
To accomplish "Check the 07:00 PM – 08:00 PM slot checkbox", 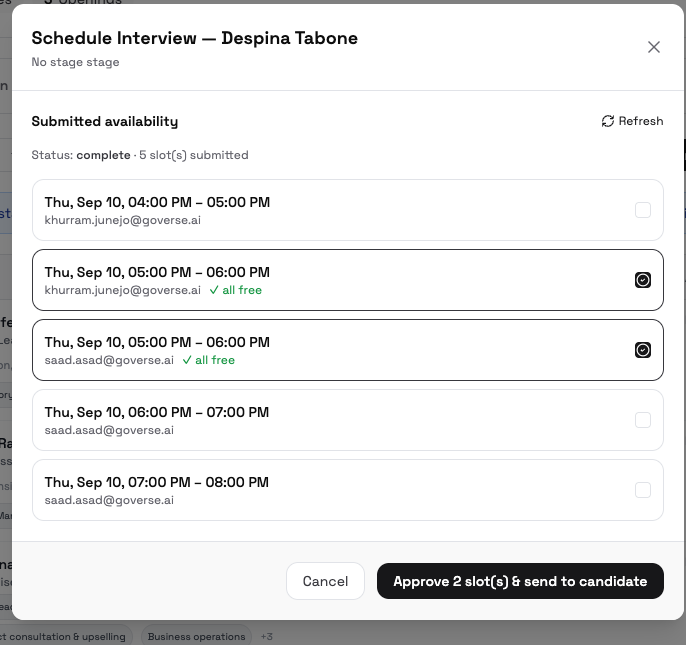I will tap(643, 490).
